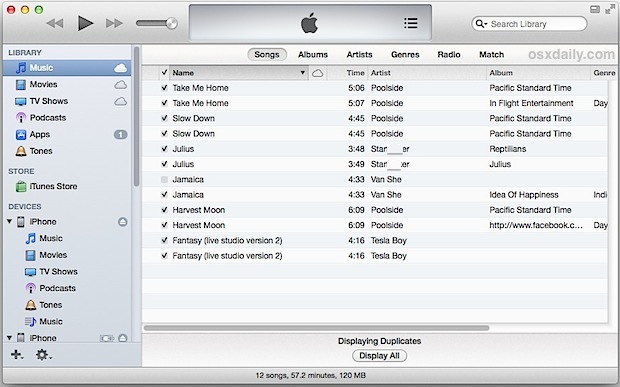This screenshot has width=620, height=387.
Task: Open Podcasts under the iPhone device
Action: [57, 288]
